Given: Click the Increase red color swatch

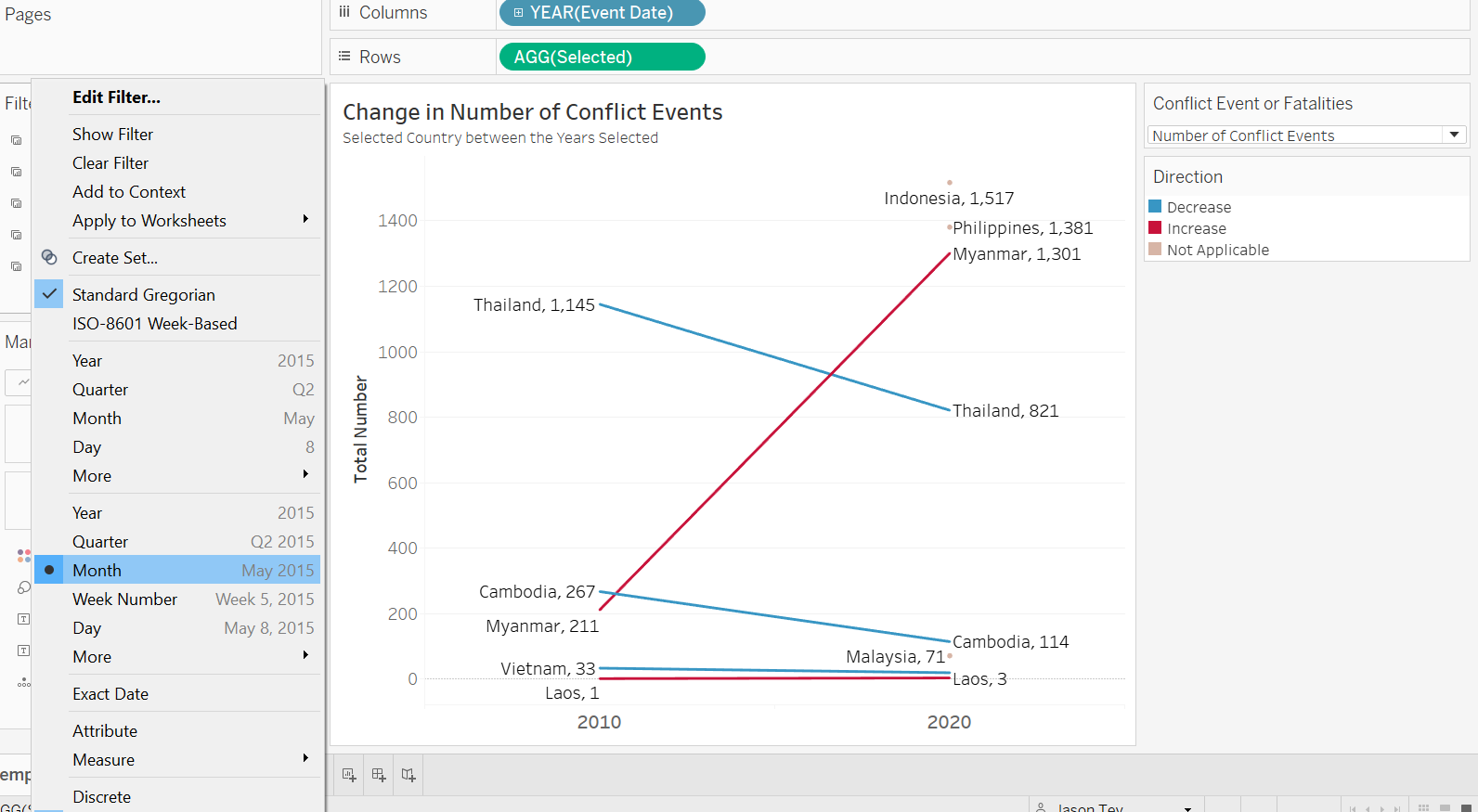Looking at the screenshot, I should (1155, 228).
